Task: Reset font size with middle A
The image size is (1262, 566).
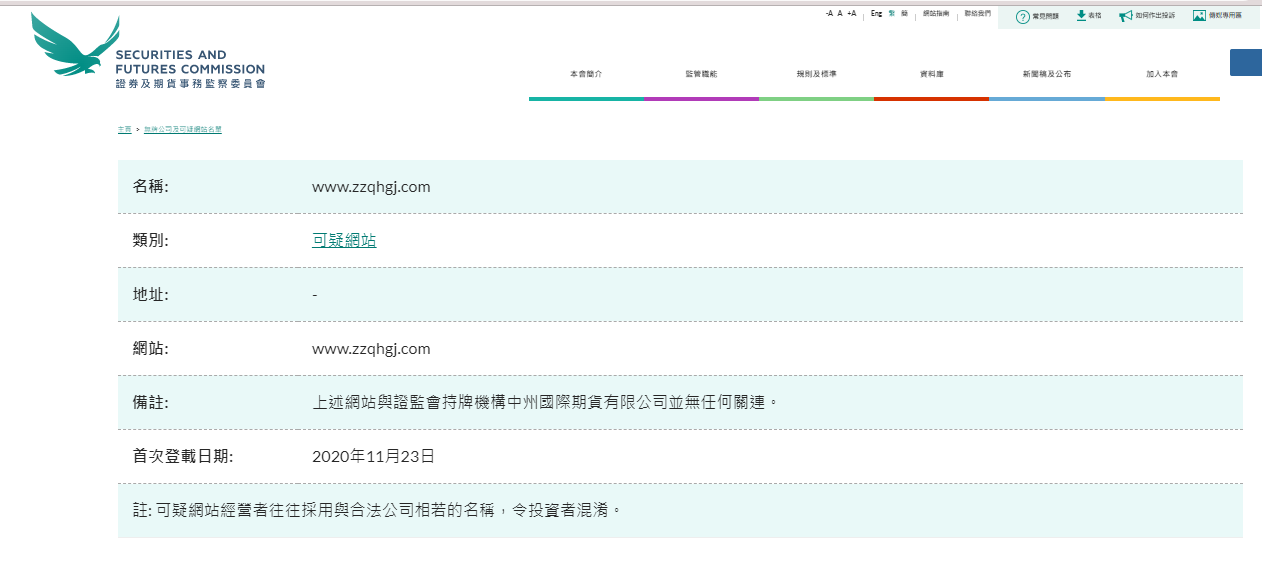Action: tap(840, 14)
